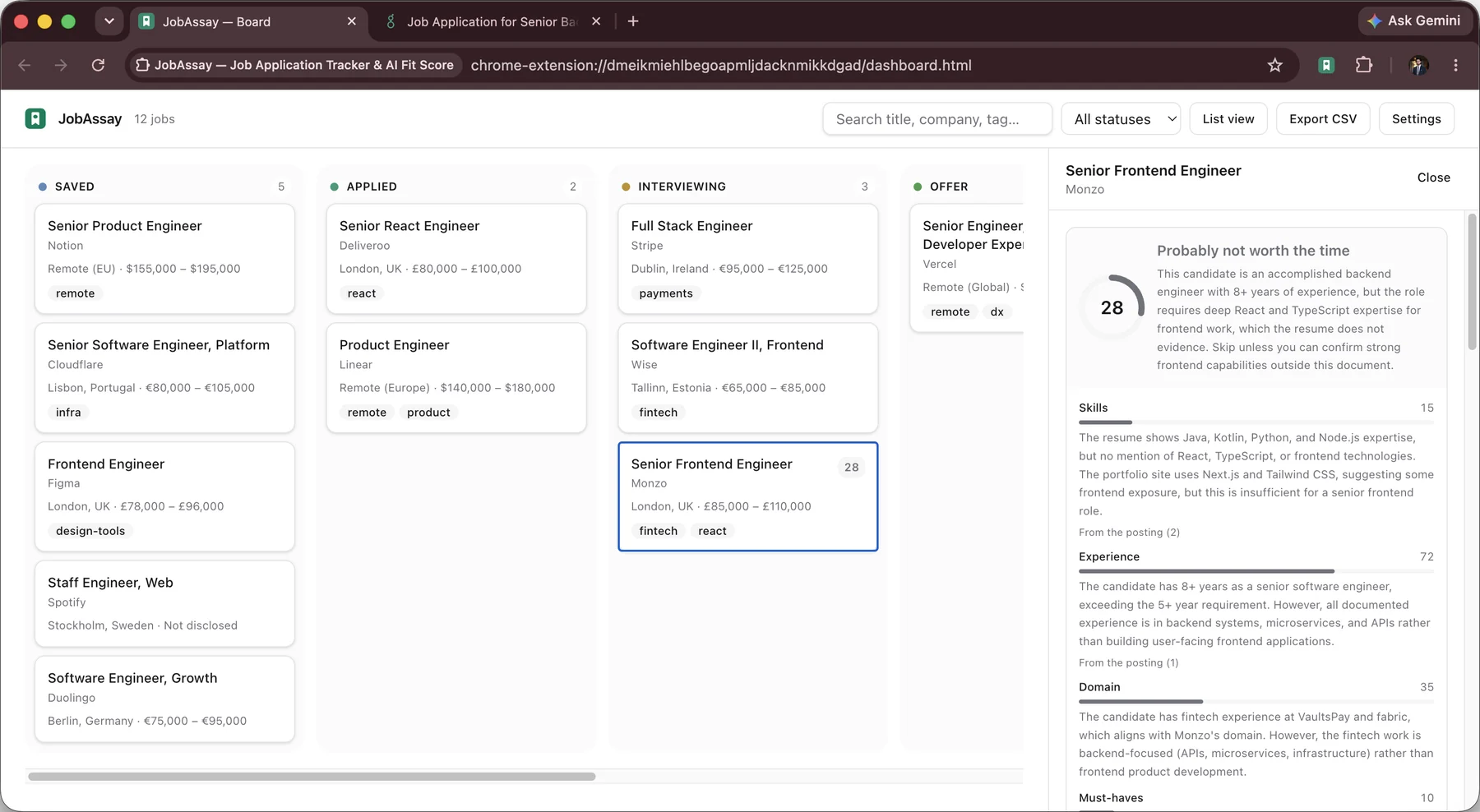Click the SAVED column header
Screen dimensions: 1480x812
click(164, 187)
